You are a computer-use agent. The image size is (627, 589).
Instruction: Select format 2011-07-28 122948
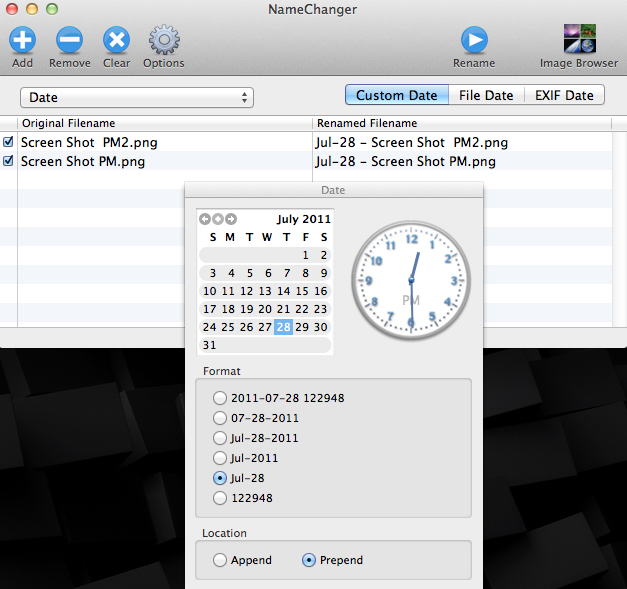pos(220,398)
